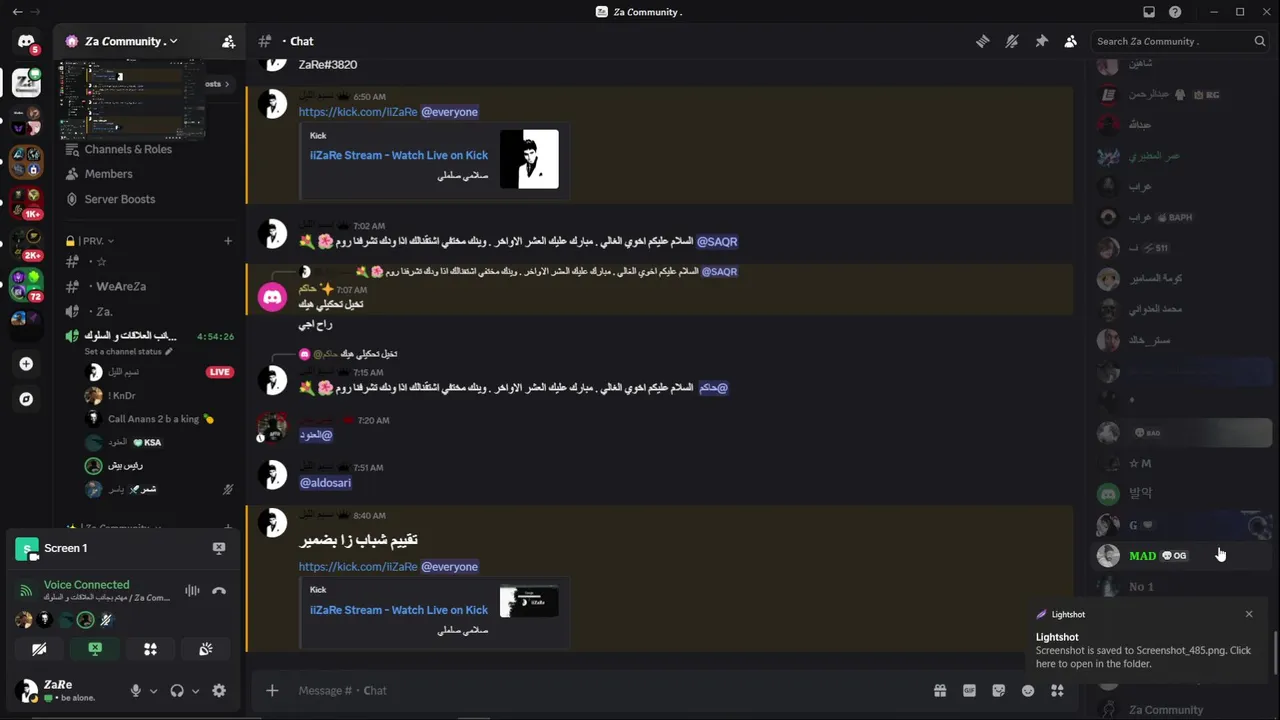Open the headphone output options arrow

[x=195, y=691]
